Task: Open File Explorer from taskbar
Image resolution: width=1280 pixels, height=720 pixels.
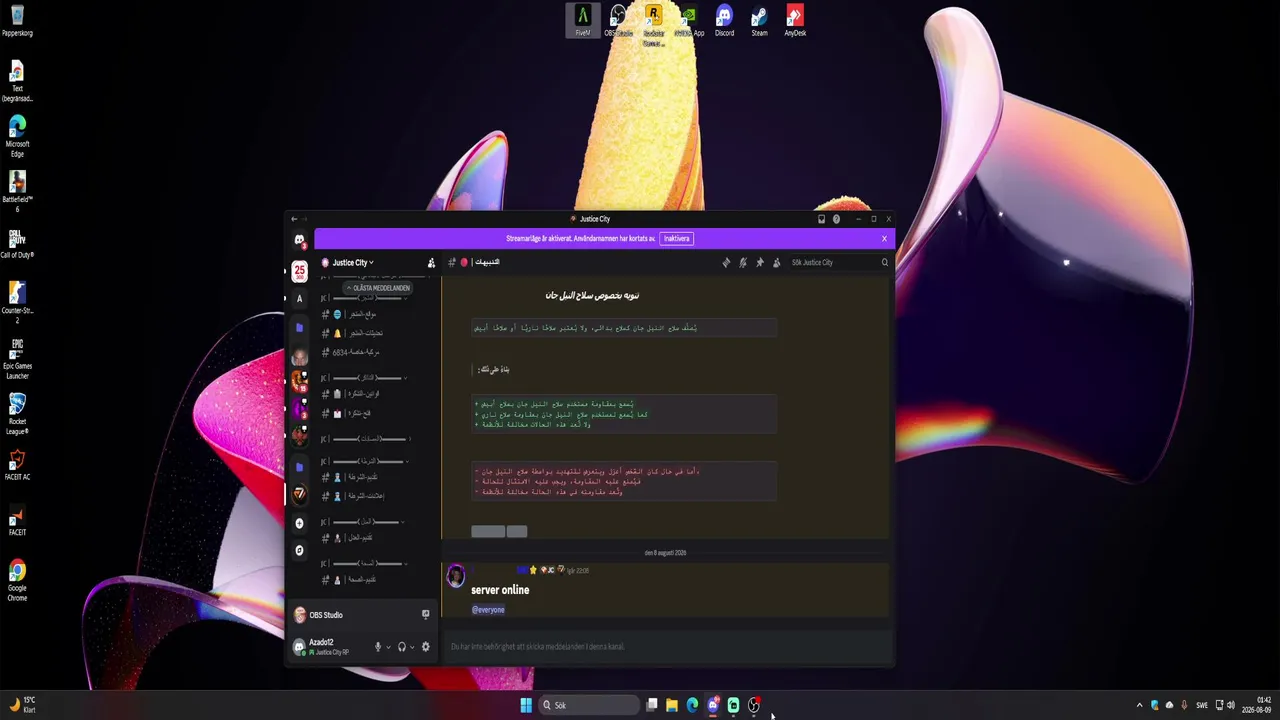Action: point(672,705)
